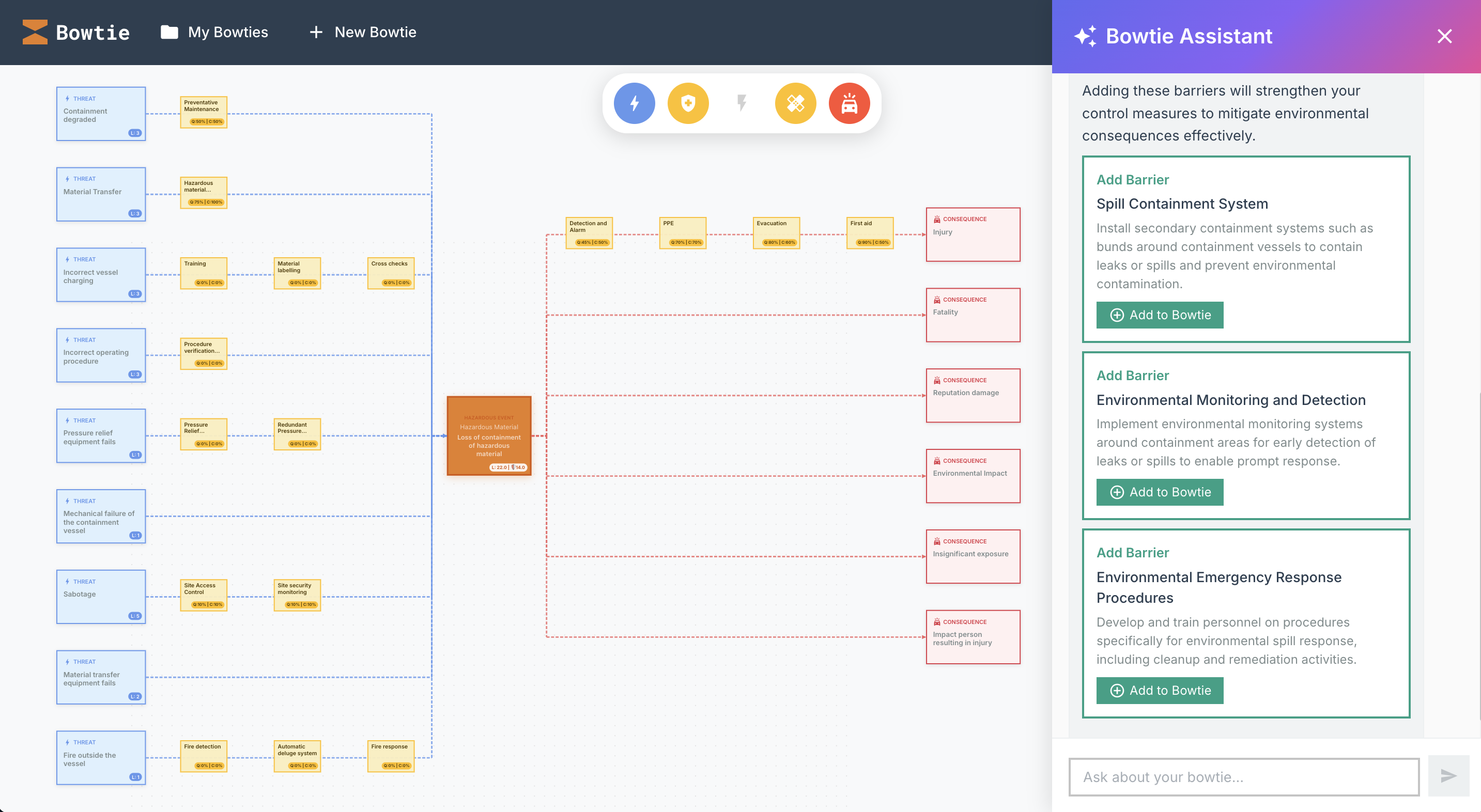
Task: Close the Bowtie Assistant panel
Action: click(x=1444, y=36)
